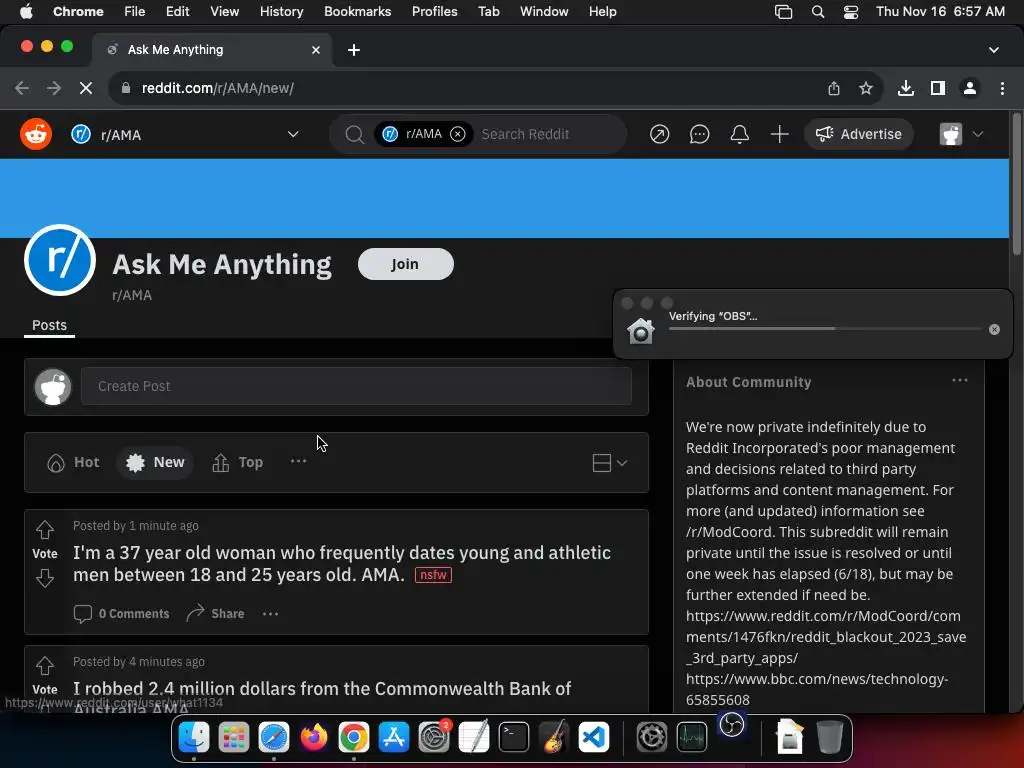This screenshot has height=768, width=1024.
Task: Open the Bookmarks menu
Action: [x=357, y=12]
